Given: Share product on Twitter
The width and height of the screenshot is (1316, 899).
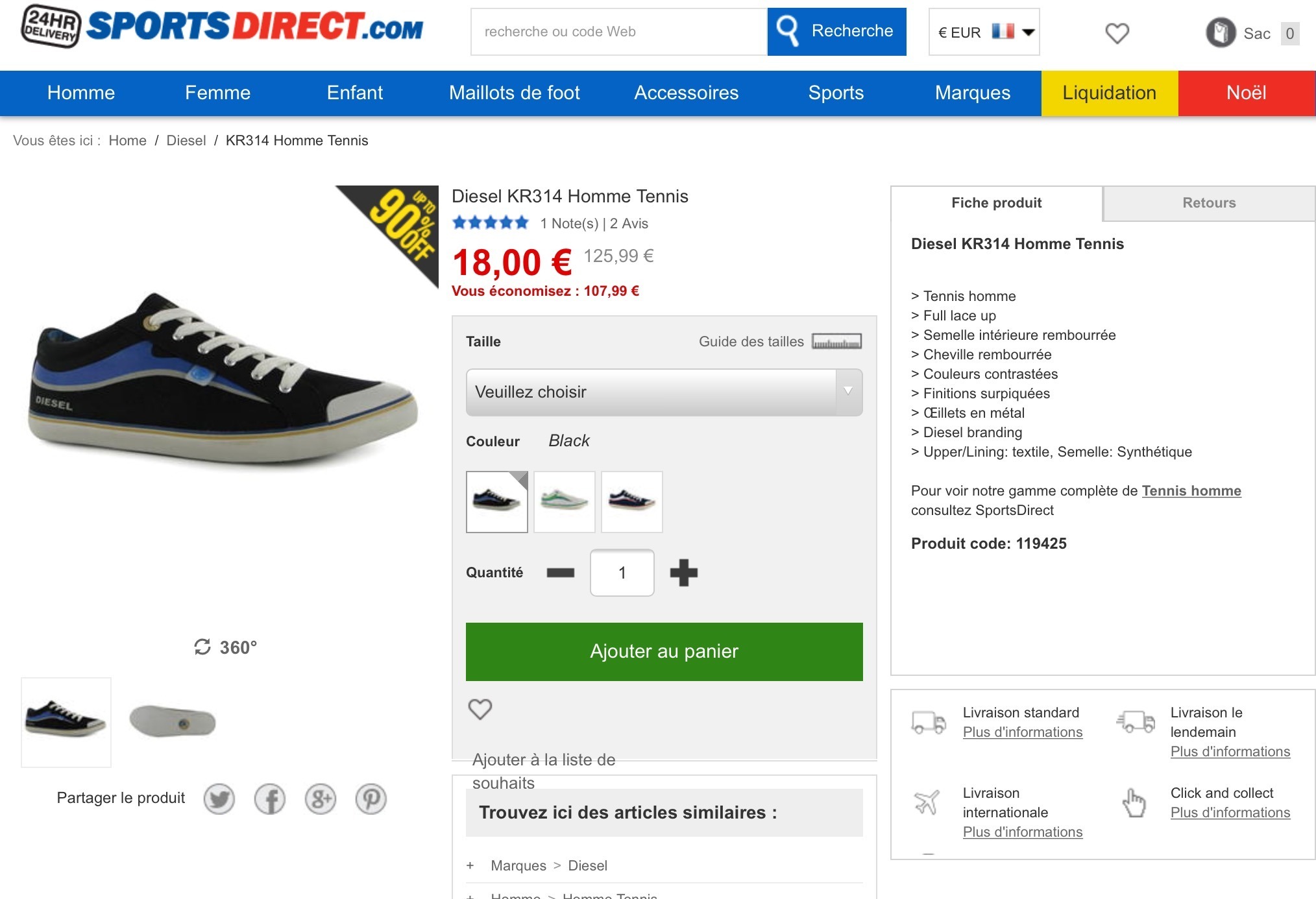Looking at the screenshot, I should [219, 799].
